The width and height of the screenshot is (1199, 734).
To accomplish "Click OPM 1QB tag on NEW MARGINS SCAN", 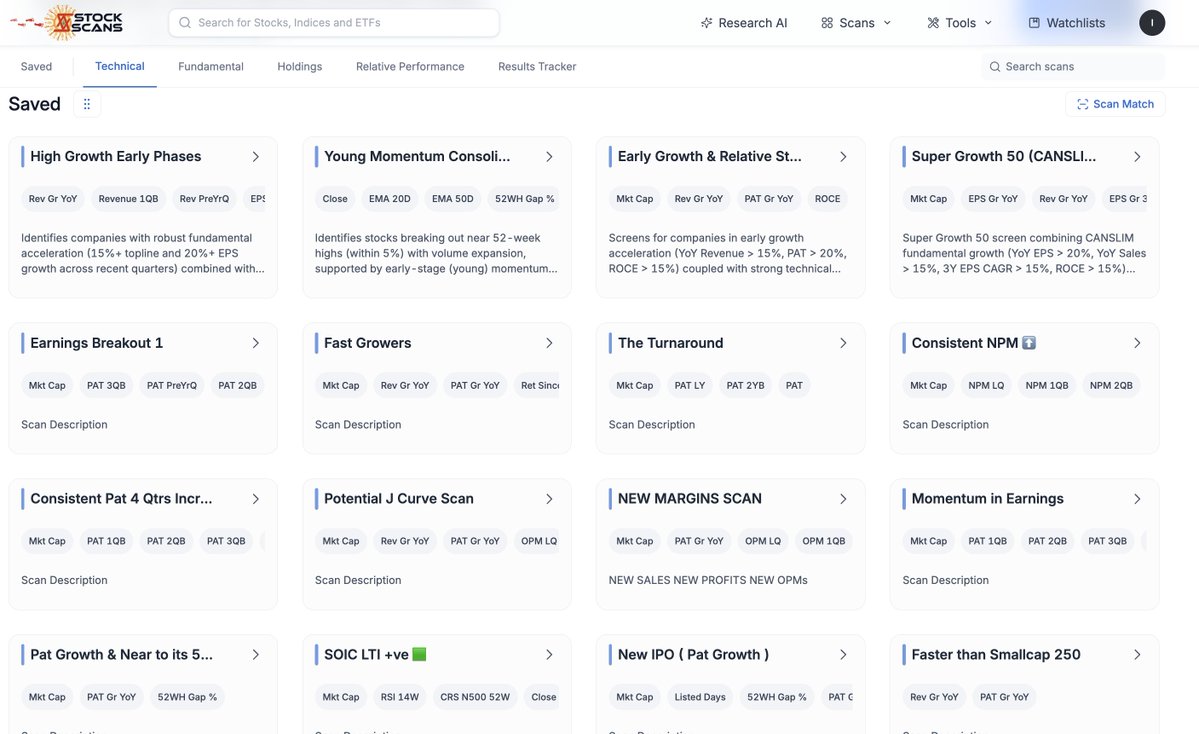I will coord(824,541).
